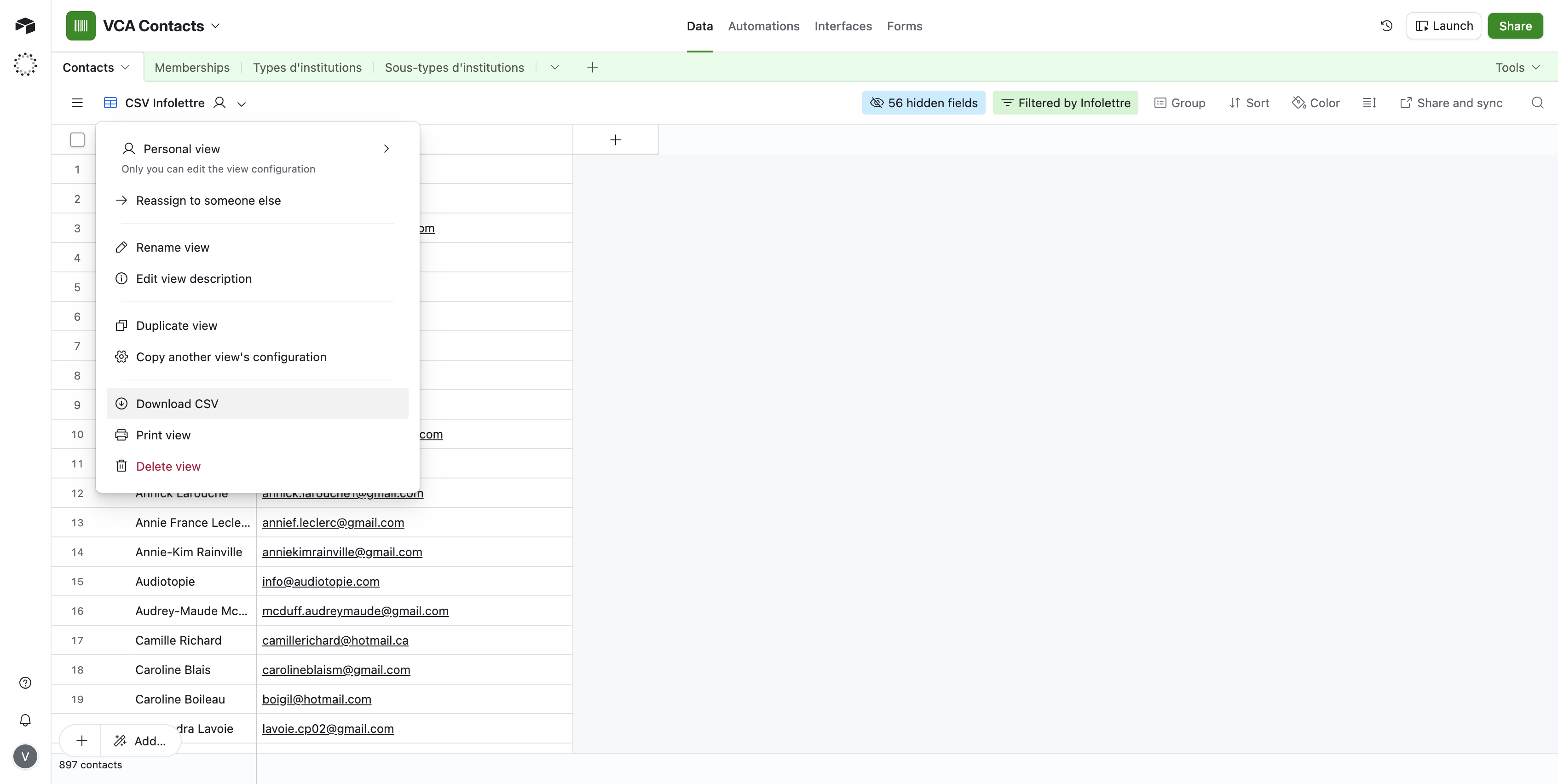Viewport: 1558px width, 784px height.
Task: Open the 56 hidden fields toggle
Action: (x=923, y=103)
